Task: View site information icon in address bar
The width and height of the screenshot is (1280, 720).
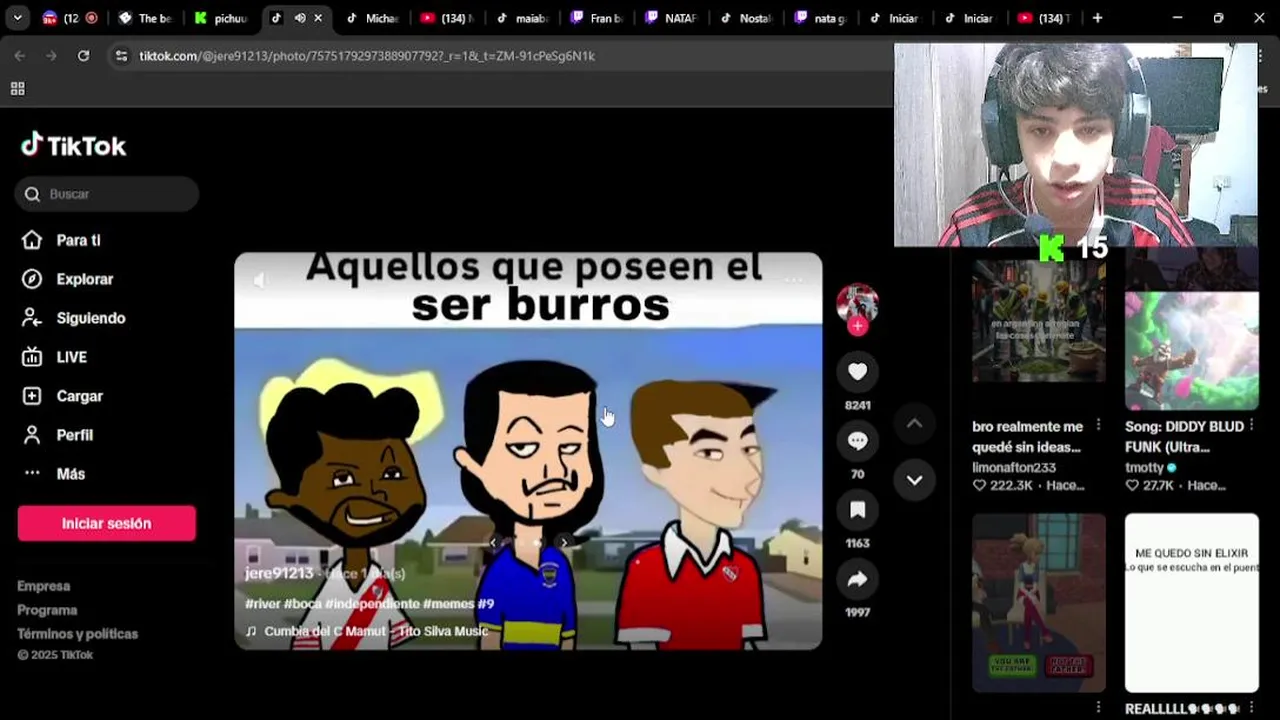Action: [x=121, y=56]
